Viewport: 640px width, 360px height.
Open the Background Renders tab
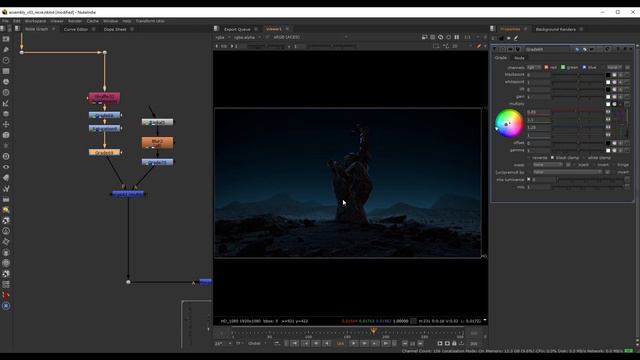(x=556, y=29)
